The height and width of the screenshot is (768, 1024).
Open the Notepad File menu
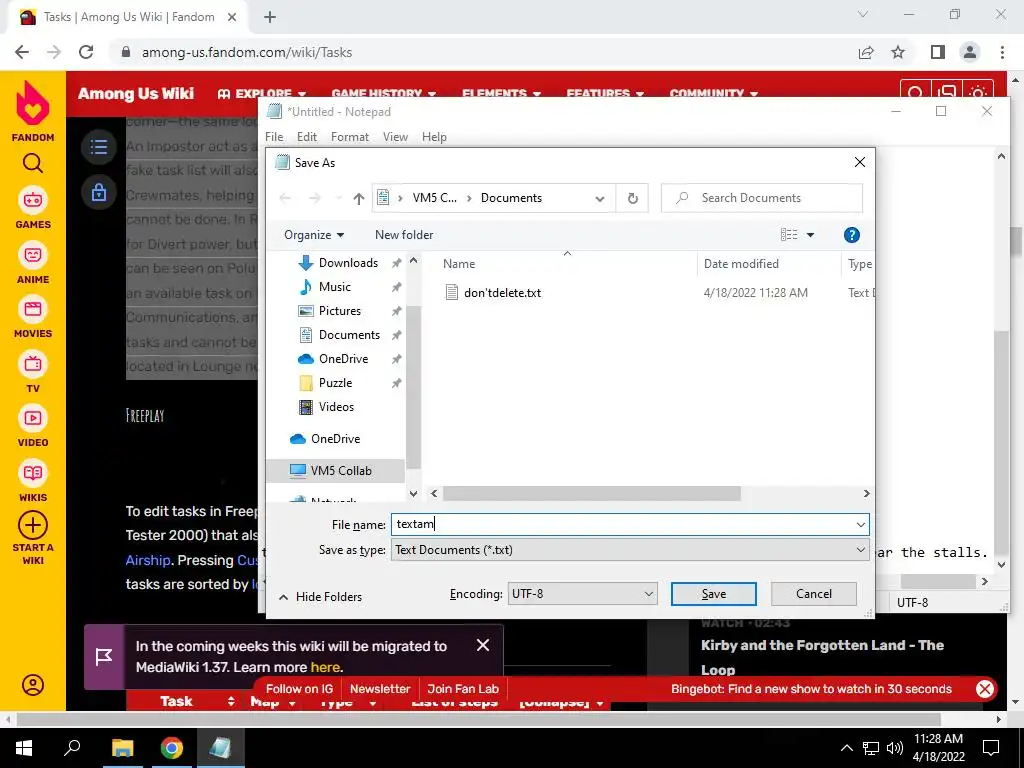274,136
